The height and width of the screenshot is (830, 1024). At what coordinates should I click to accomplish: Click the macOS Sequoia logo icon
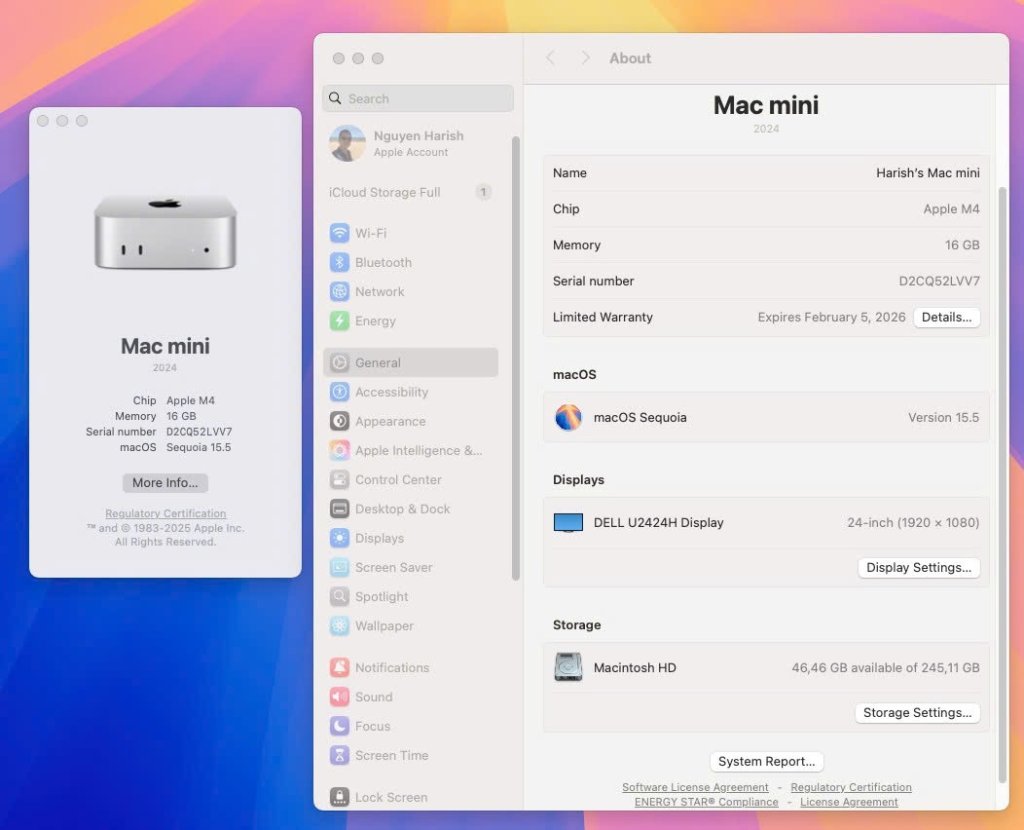[568, 417]
